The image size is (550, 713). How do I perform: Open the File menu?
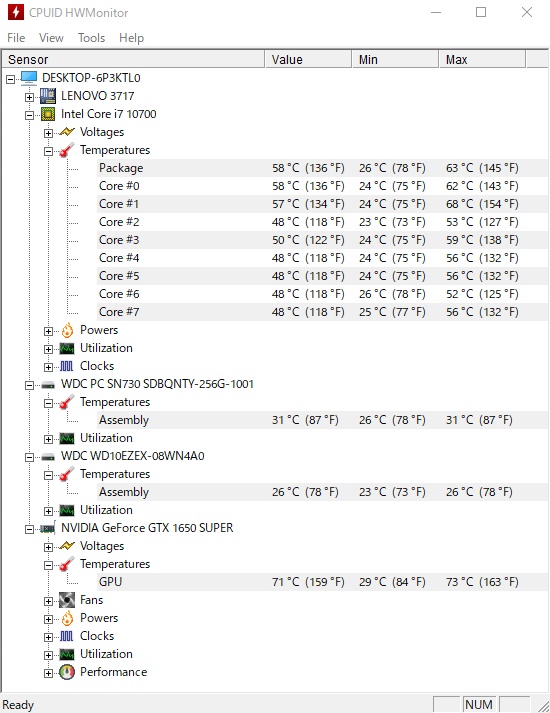point(16,38)
